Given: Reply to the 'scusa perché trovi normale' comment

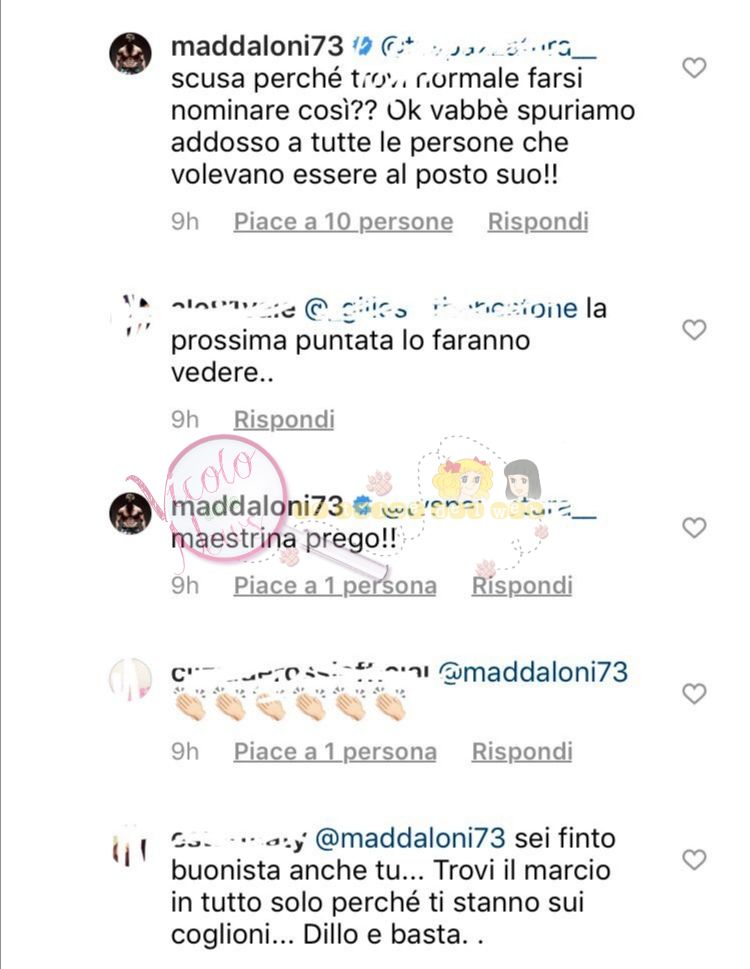Looking at the screenshot, I should coord(538,221).
